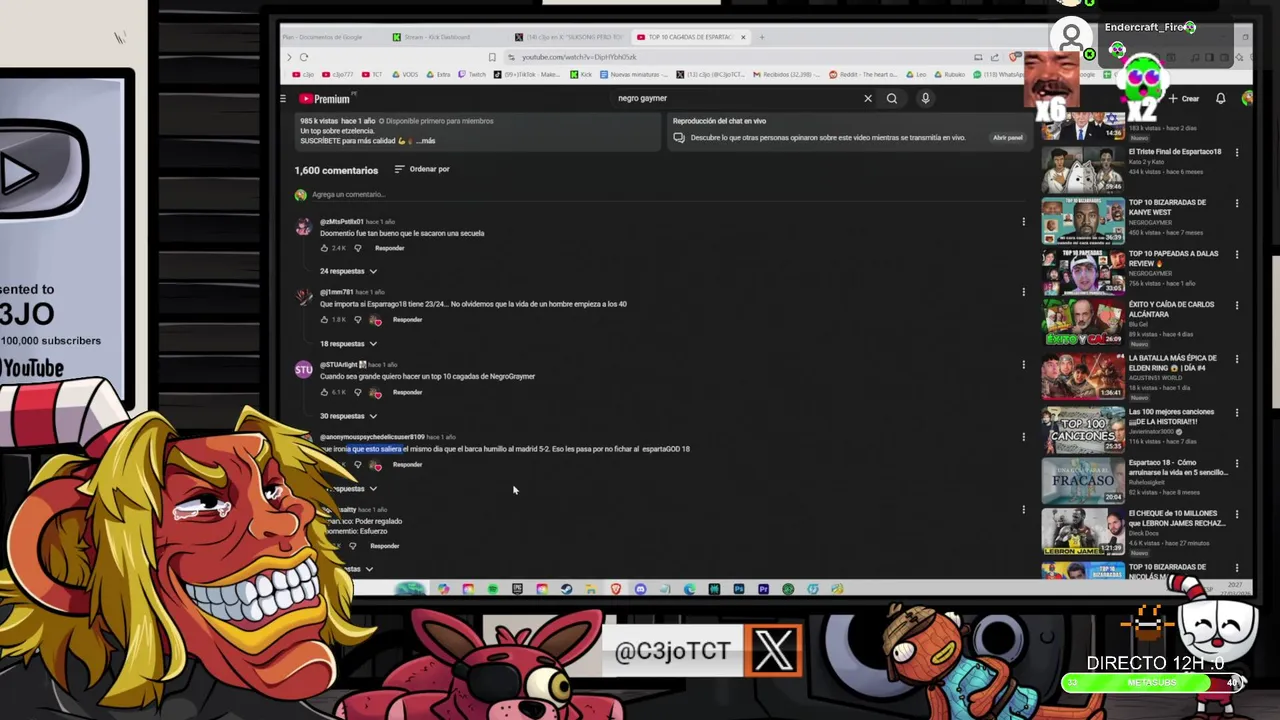This screenshot has height=720, width=1280.
Task: Open the Reddit bookmark
Action: pos(862,74)
